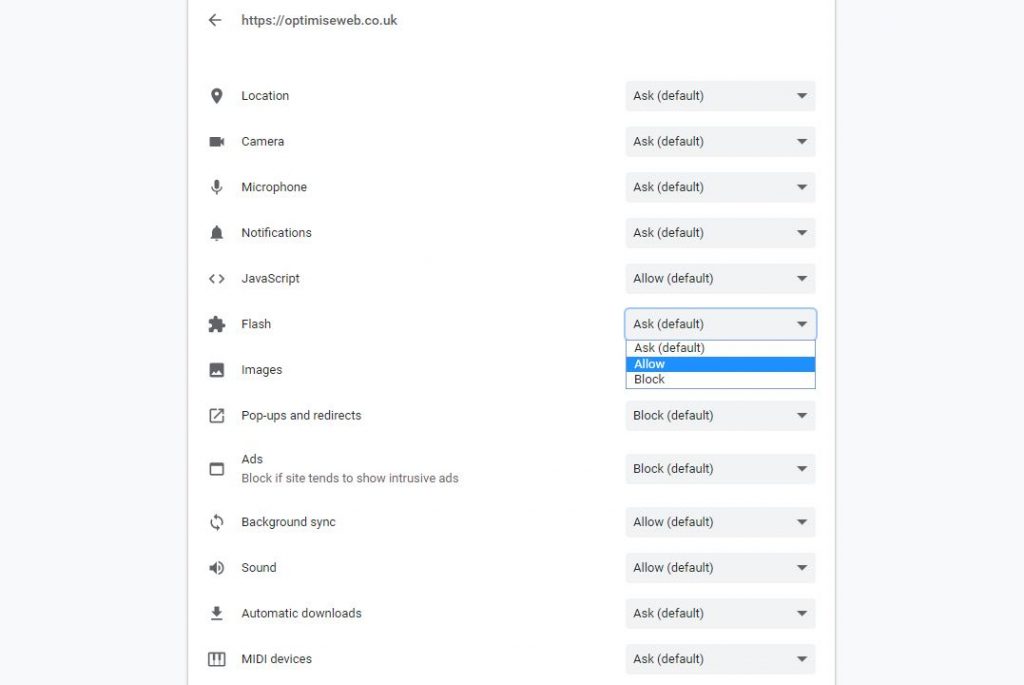
Task: Click the Pop-ups and redirects icon
Action: (217, 416)
